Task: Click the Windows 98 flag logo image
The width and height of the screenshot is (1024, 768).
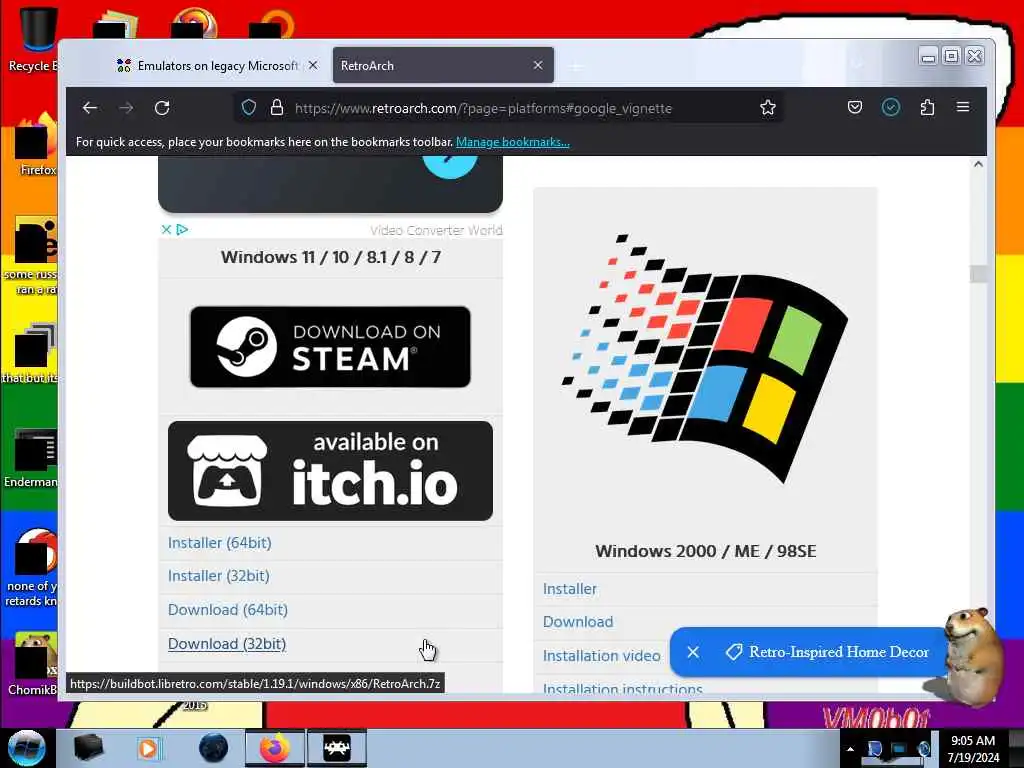Action: click(x=705, y=359)
